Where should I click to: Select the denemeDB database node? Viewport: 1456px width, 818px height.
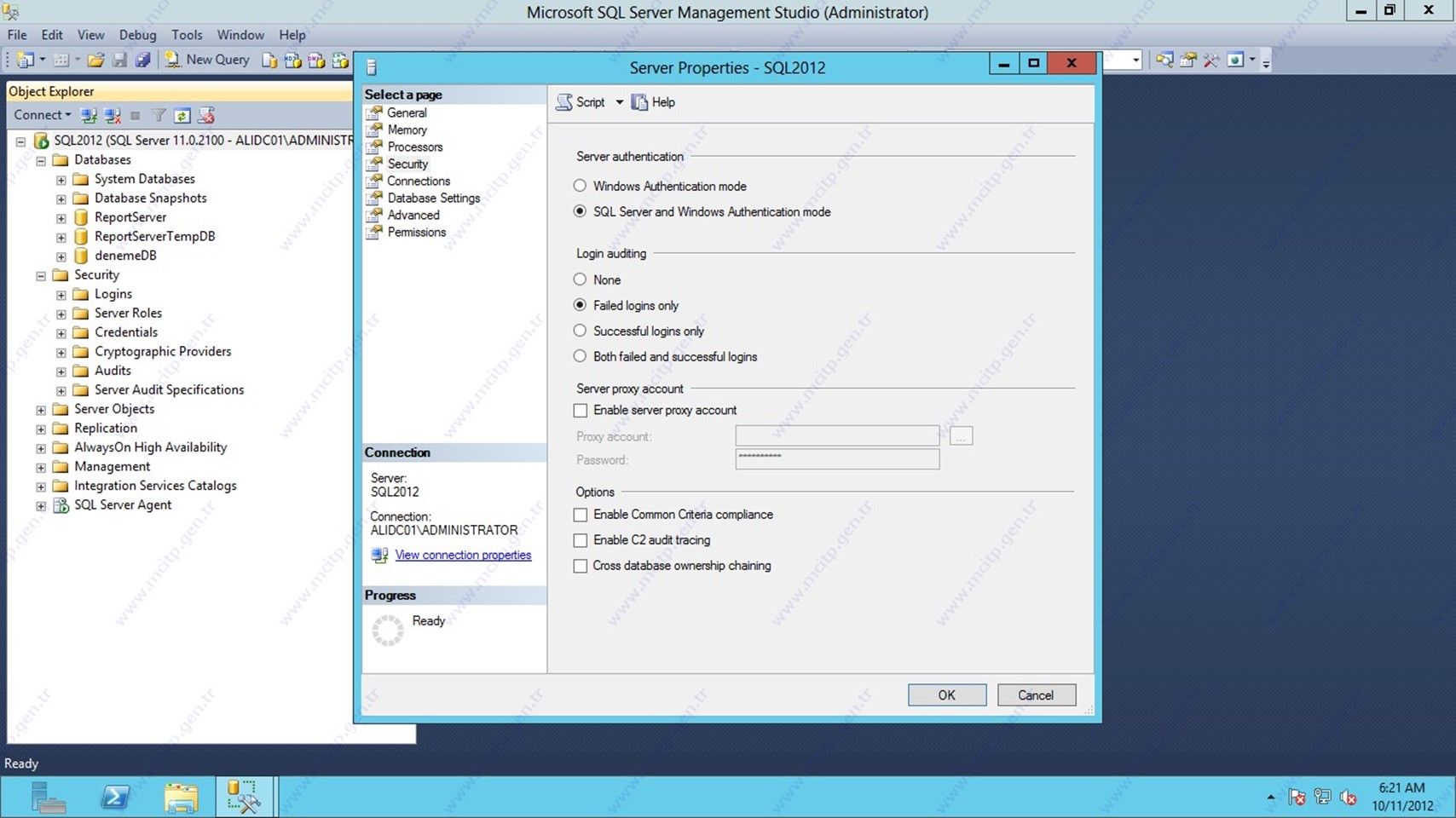point(125,256)
